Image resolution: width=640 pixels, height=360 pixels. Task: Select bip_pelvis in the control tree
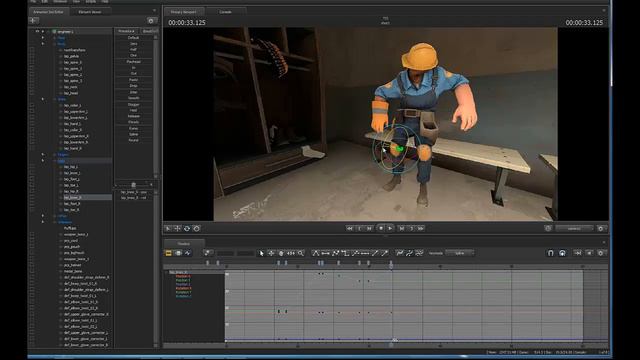71,56
